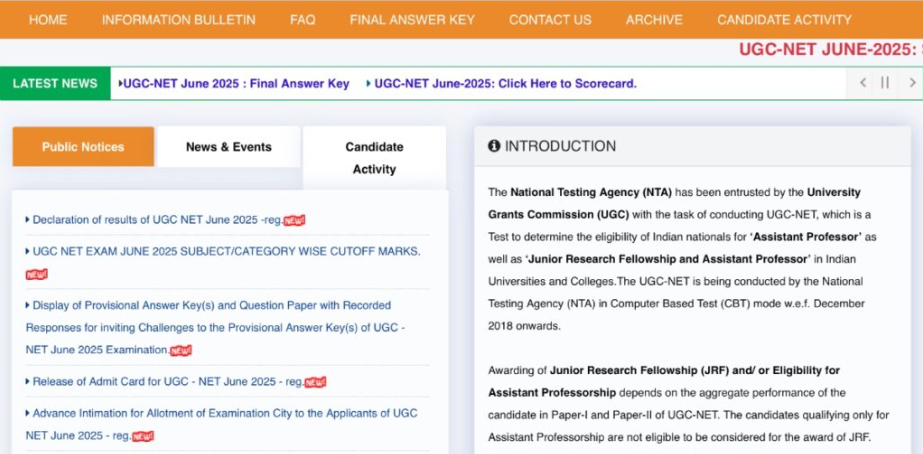This screenshot has height=454, width=923.
Task: Switch to the Candidate Activity tab
Action: 374,158
